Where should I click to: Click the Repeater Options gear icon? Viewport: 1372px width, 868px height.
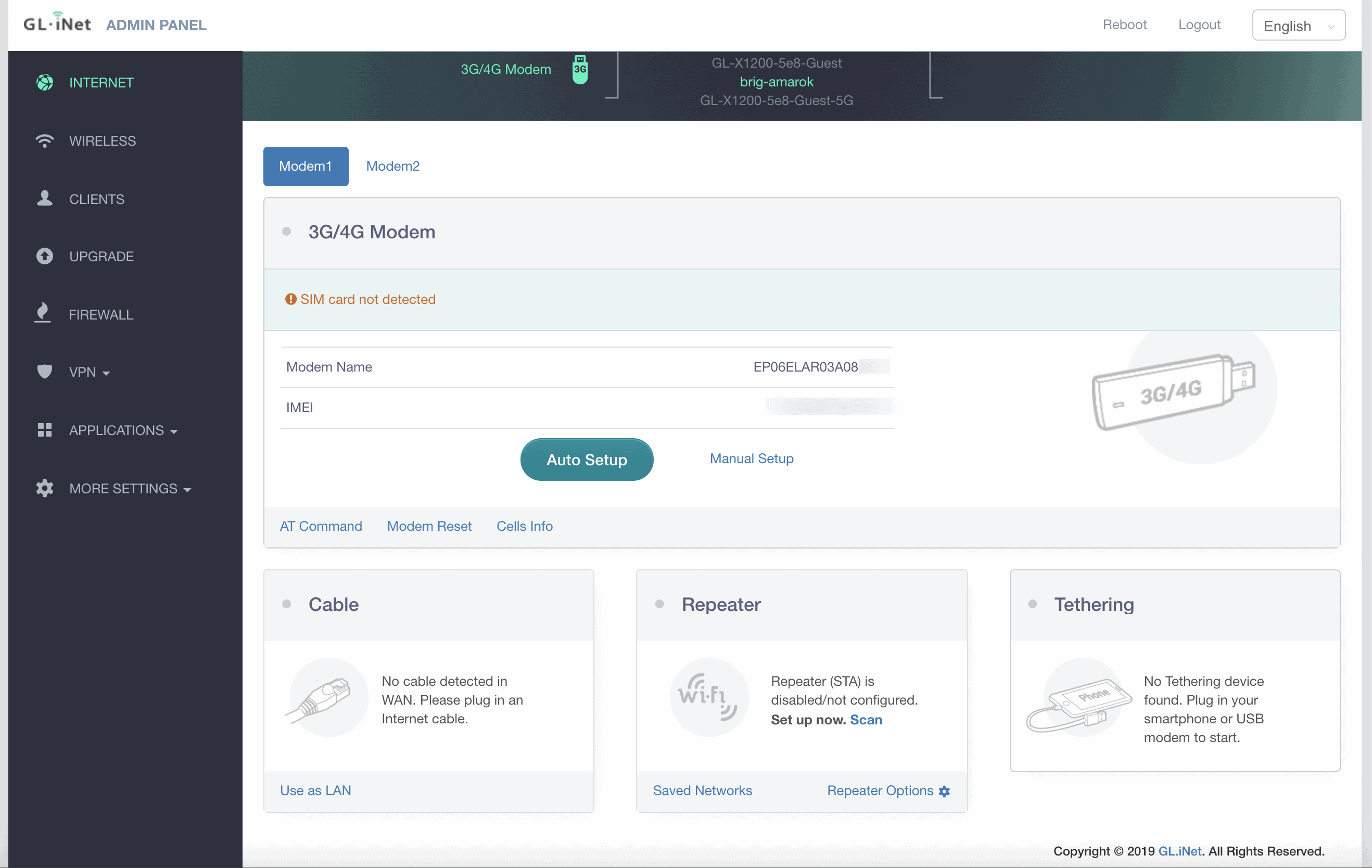(944, 791)
